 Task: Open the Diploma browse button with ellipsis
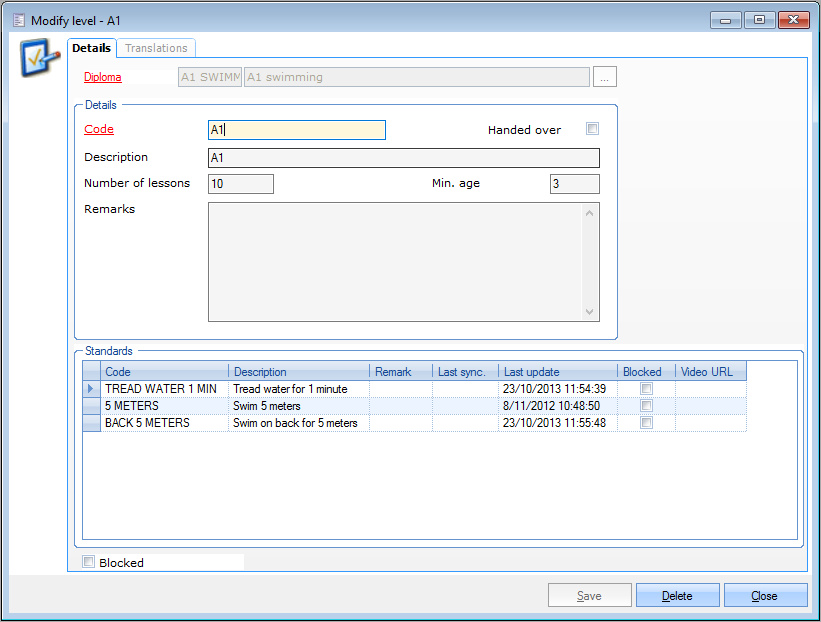[x=605, y=77]
